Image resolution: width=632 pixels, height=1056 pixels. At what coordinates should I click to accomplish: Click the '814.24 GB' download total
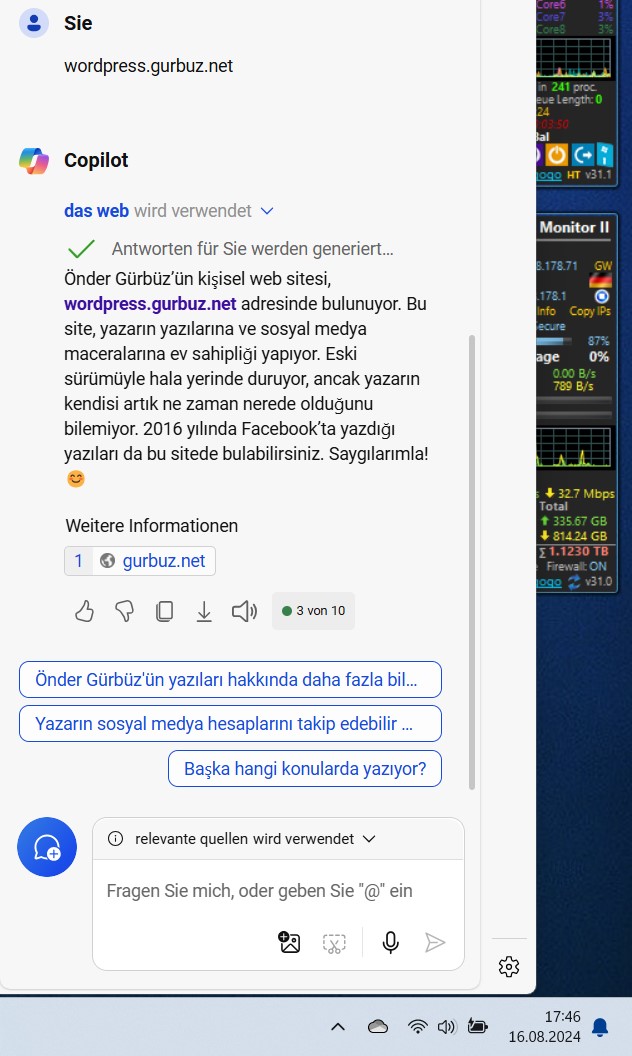pos(580,536)
